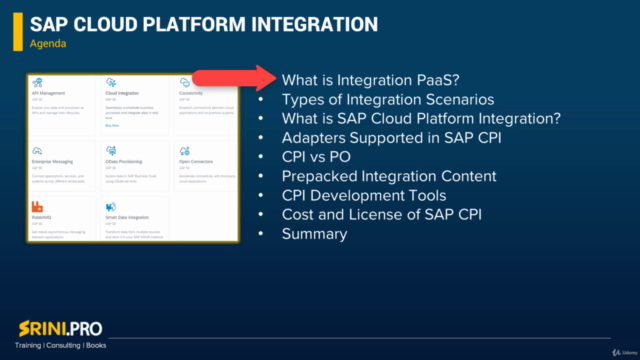
Task: Select the 'Open Connectors' tile label
Action: click(x=196, y=162)
